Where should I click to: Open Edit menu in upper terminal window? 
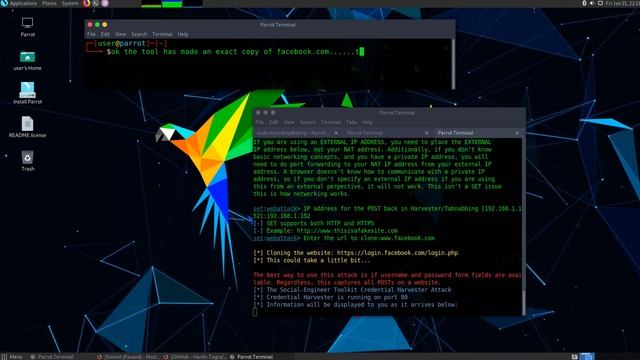(105, 34)
